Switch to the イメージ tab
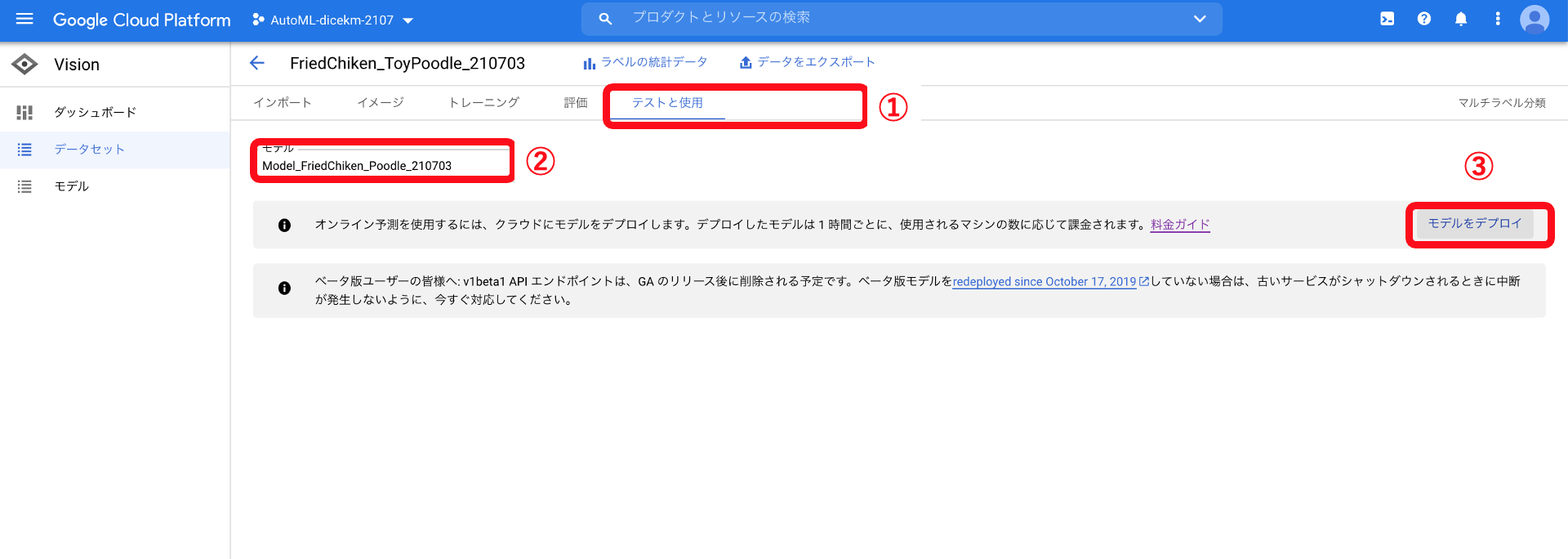The image size is (1568, 559). point(381,103)
